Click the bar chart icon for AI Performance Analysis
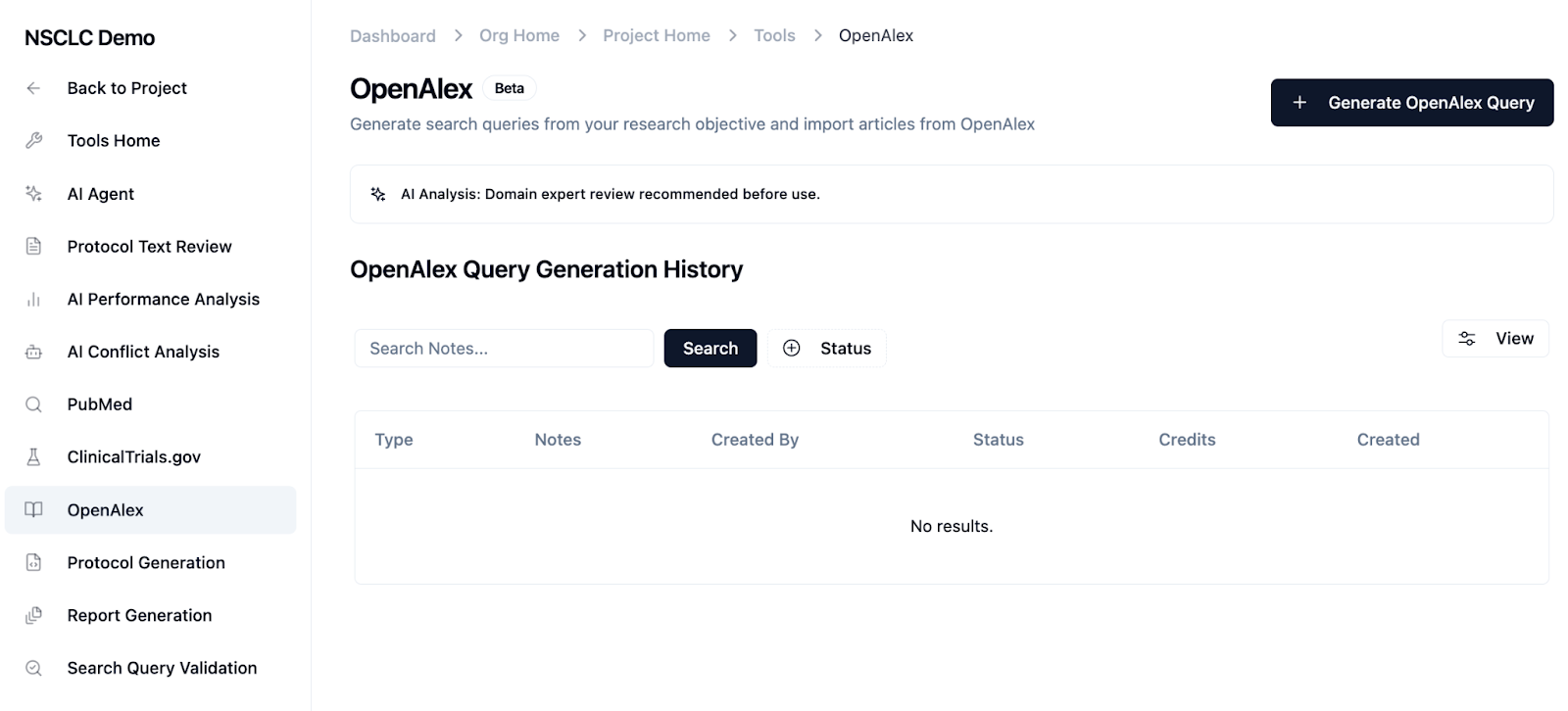The height and width of the screenshot is (711, 1568). [x=33, y=300]
